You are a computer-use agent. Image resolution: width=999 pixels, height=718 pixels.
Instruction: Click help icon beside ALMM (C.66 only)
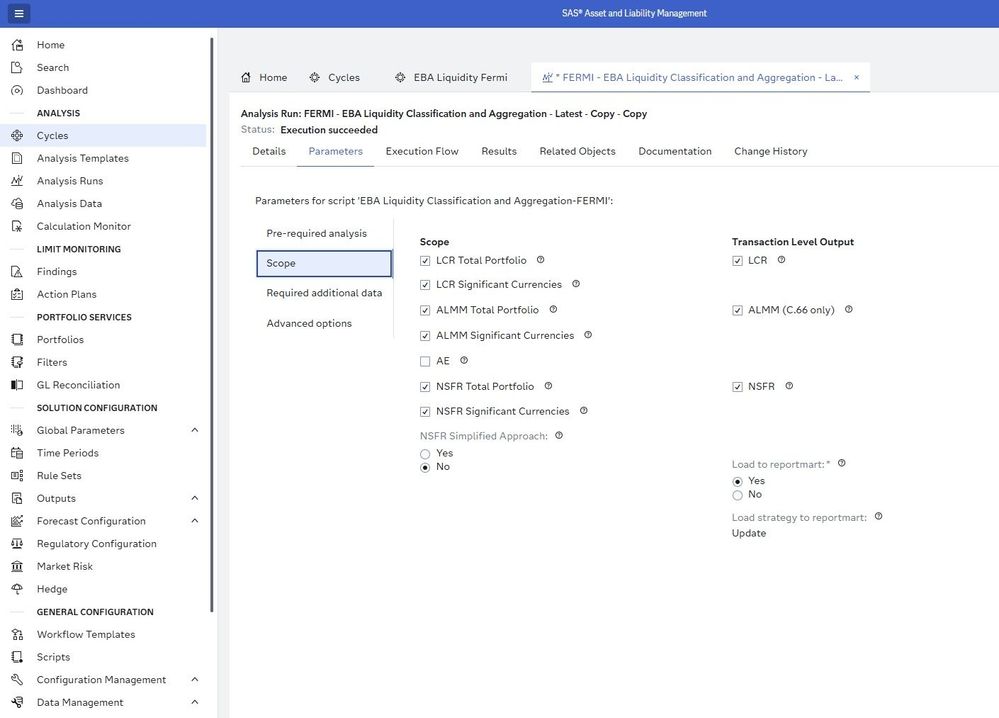pos(849,310)
